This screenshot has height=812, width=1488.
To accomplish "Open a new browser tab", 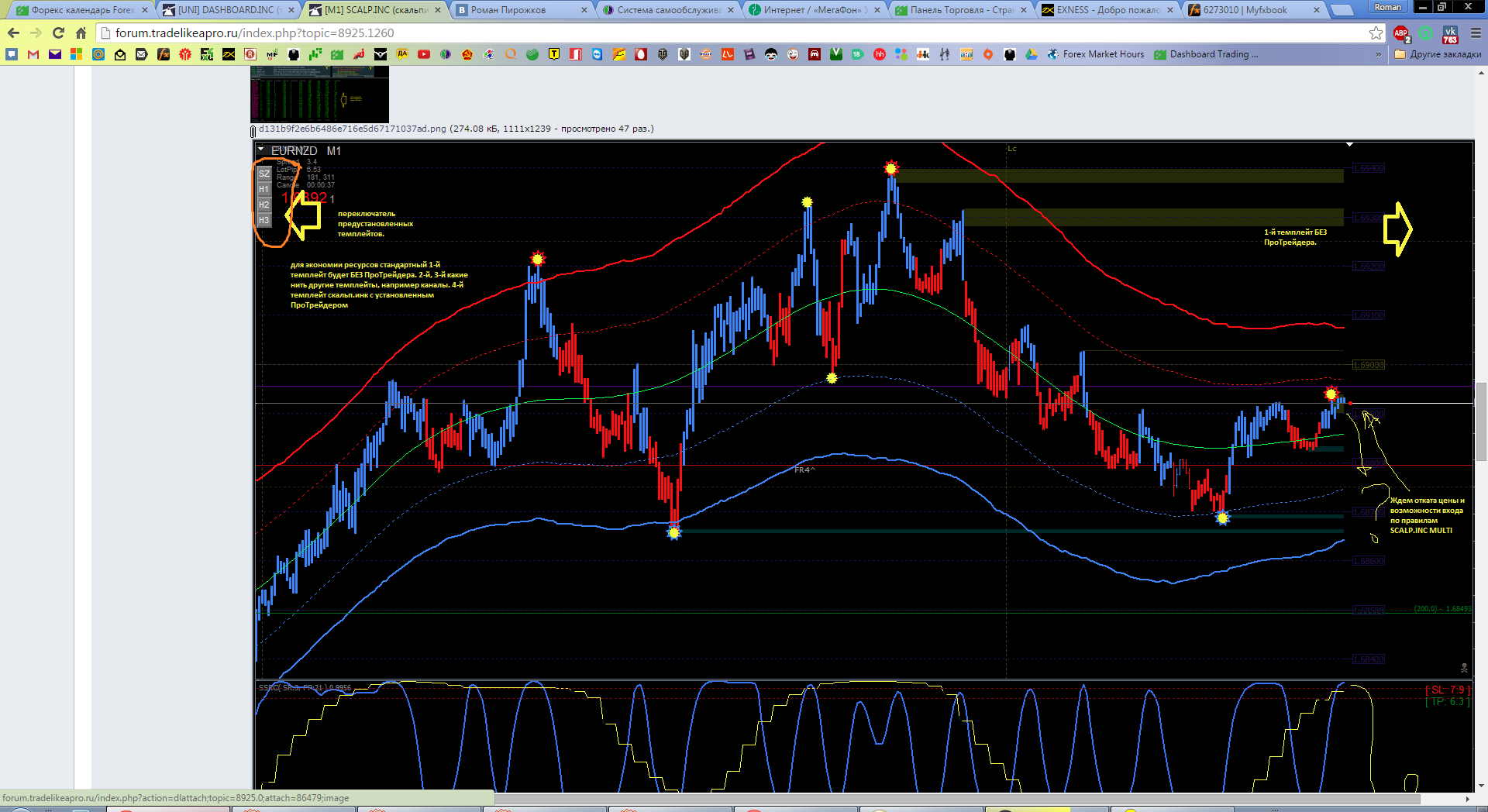I will tap(1342, 10).
